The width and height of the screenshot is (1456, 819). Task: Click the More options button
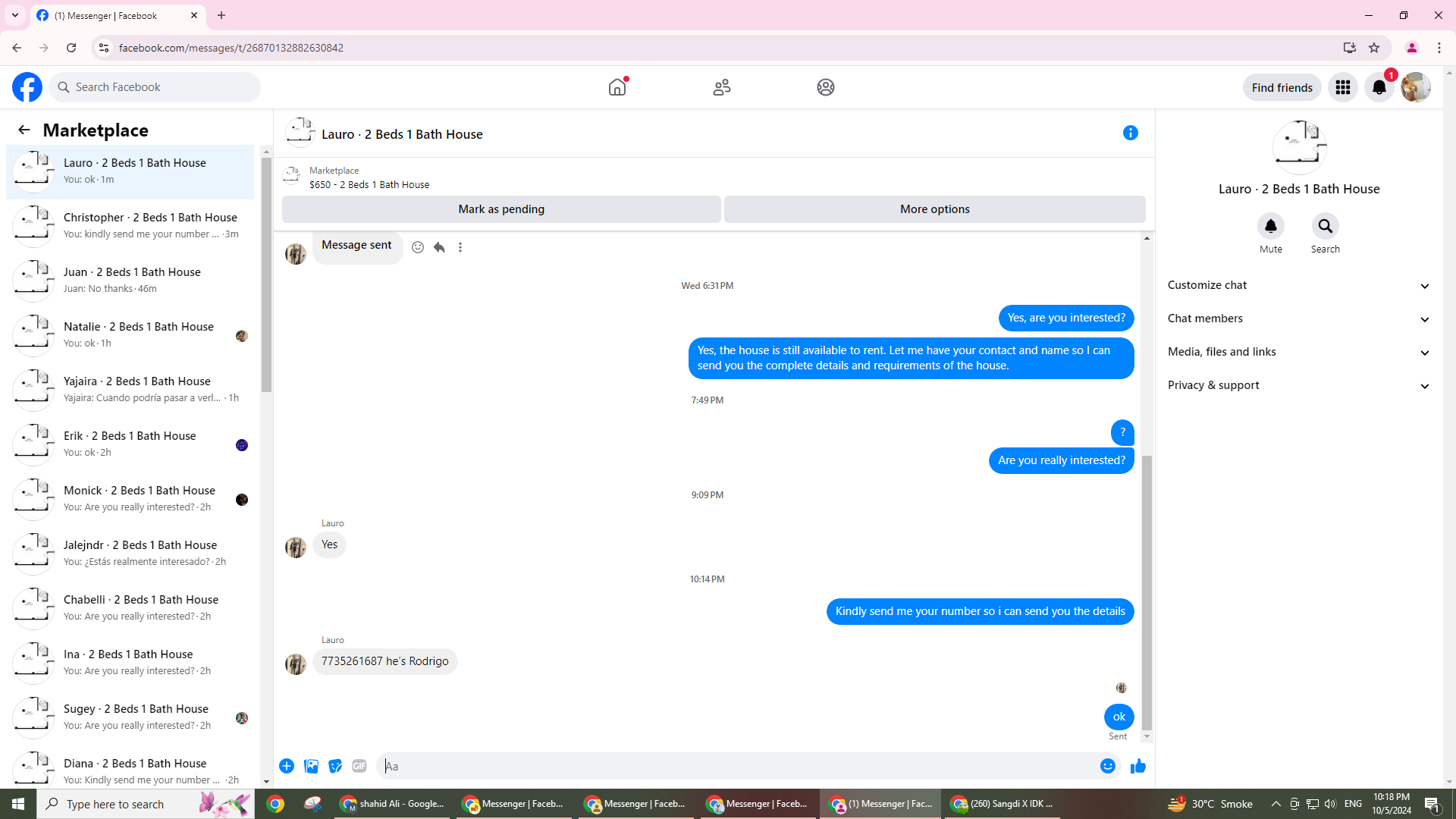pos(934,209)
